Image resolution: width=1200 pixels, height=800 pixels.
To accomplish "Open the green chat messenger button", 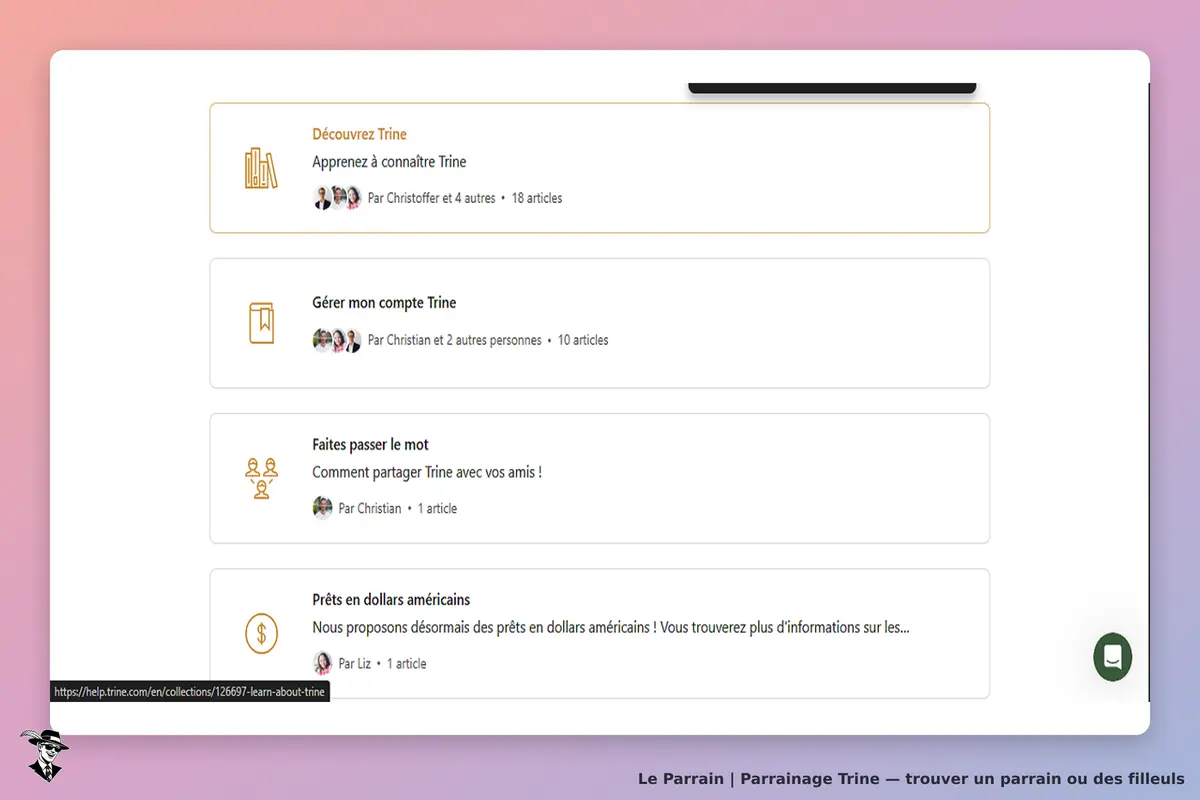I will [x=1113, y=657].
